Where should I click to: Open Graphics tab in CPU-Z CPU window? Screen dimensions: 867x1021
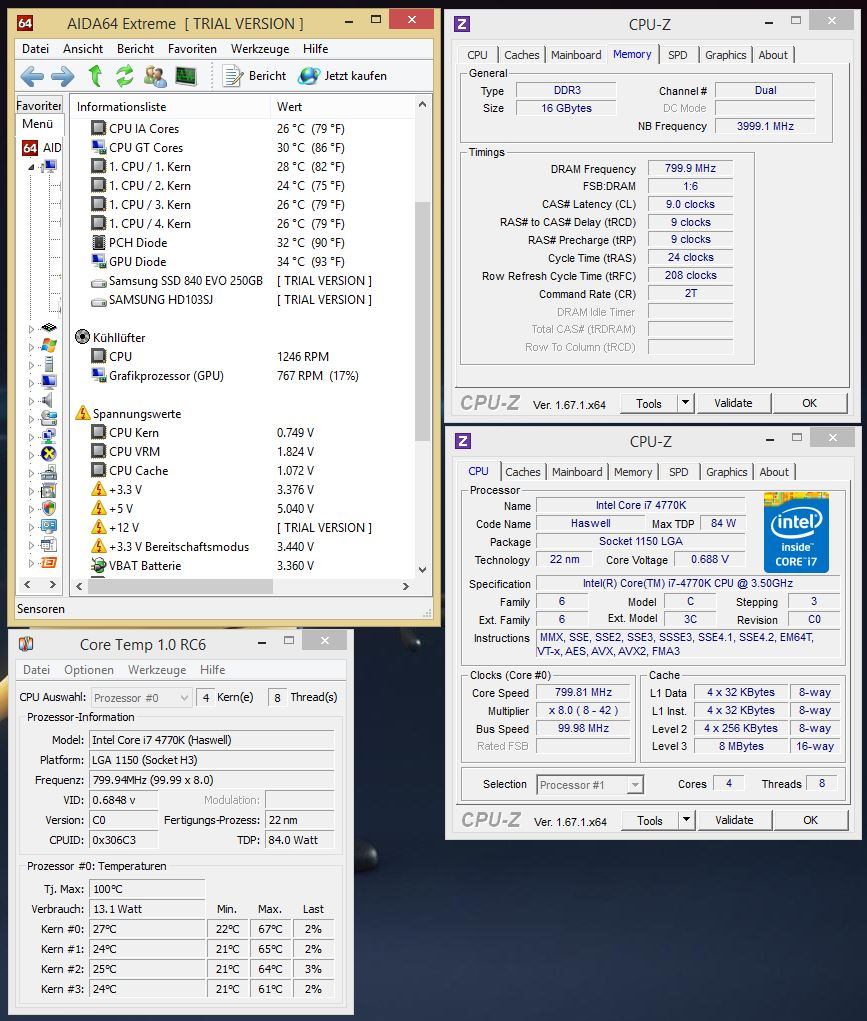726,472
